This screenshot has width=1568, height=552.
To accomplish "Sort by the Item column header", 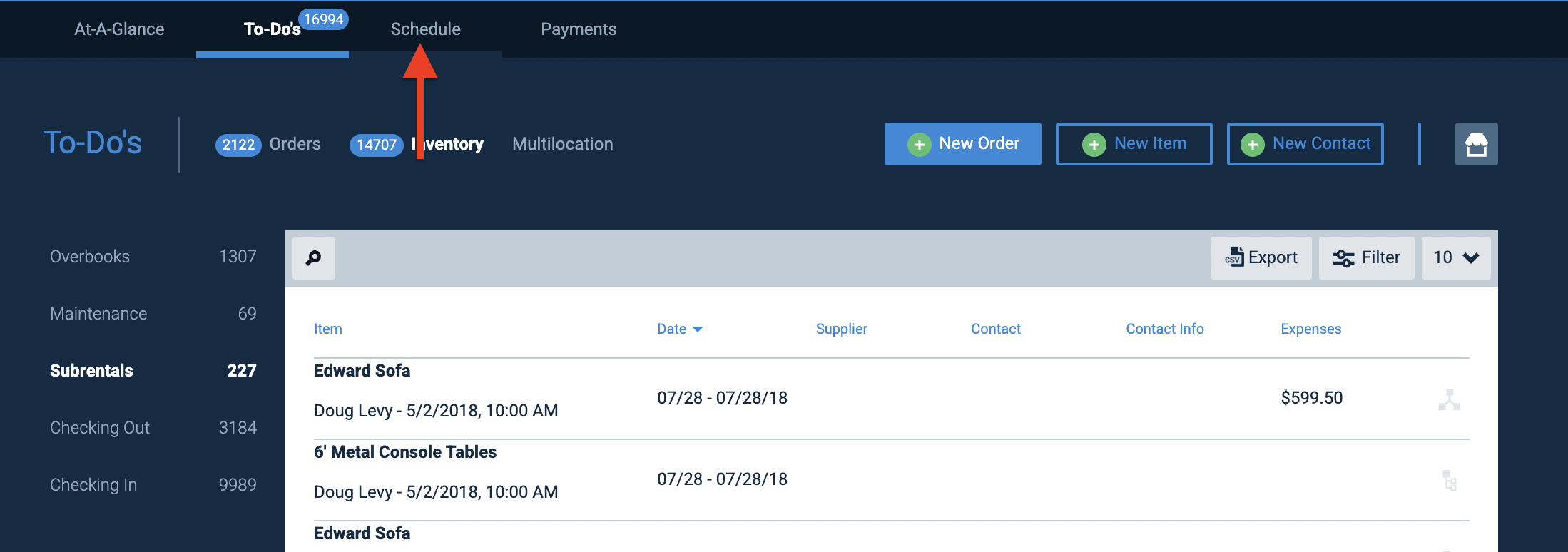I will point(328,329).
